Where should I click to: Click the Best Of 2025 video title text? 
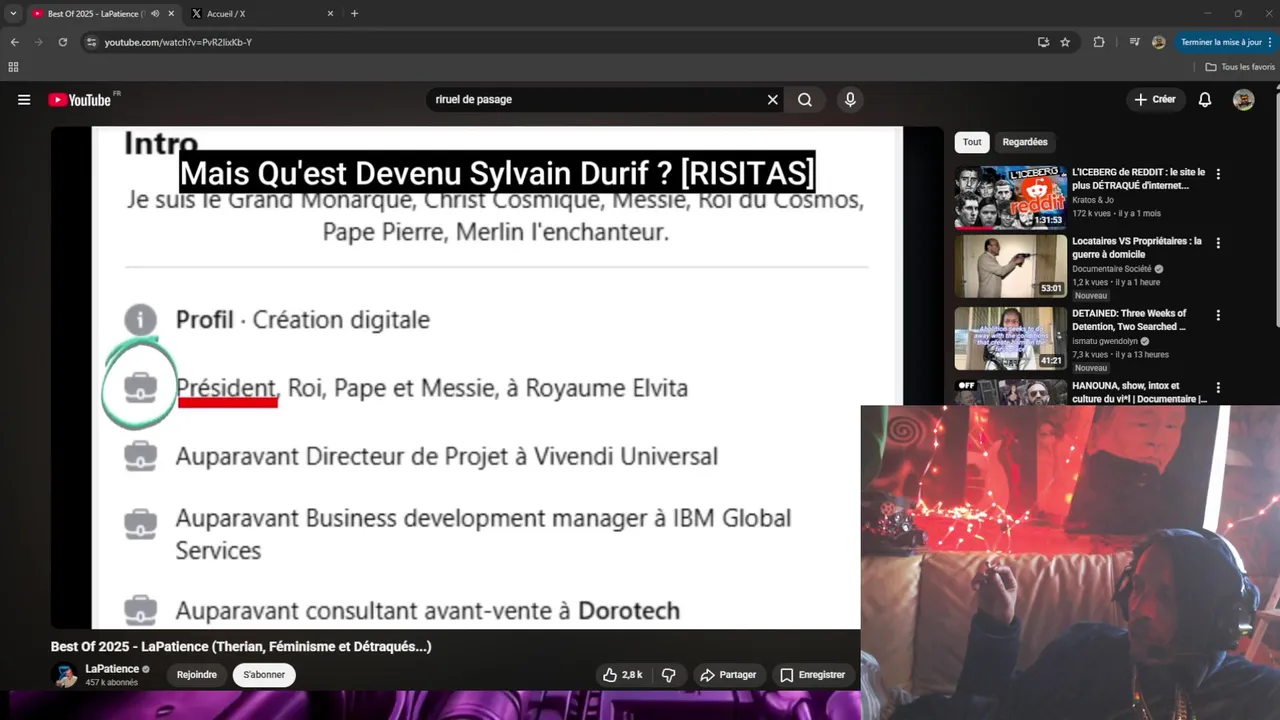click(241, 646)
